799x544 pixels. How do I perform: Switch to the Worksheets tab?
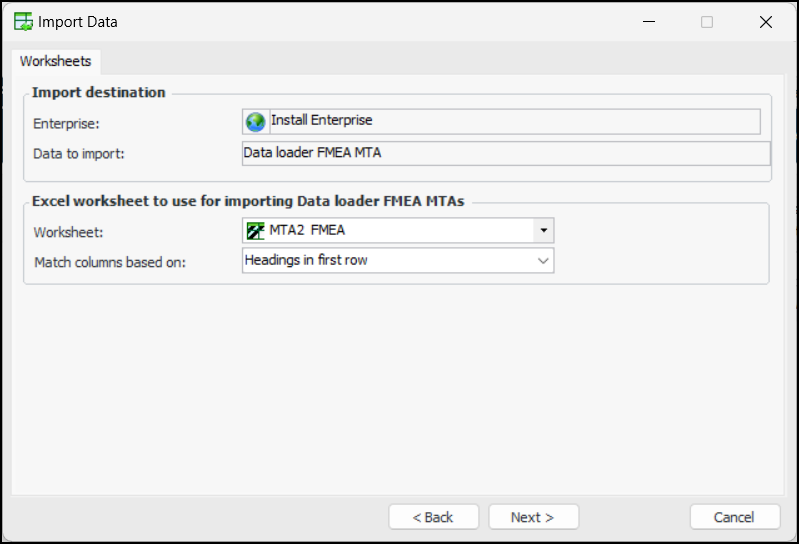point(56,61)
